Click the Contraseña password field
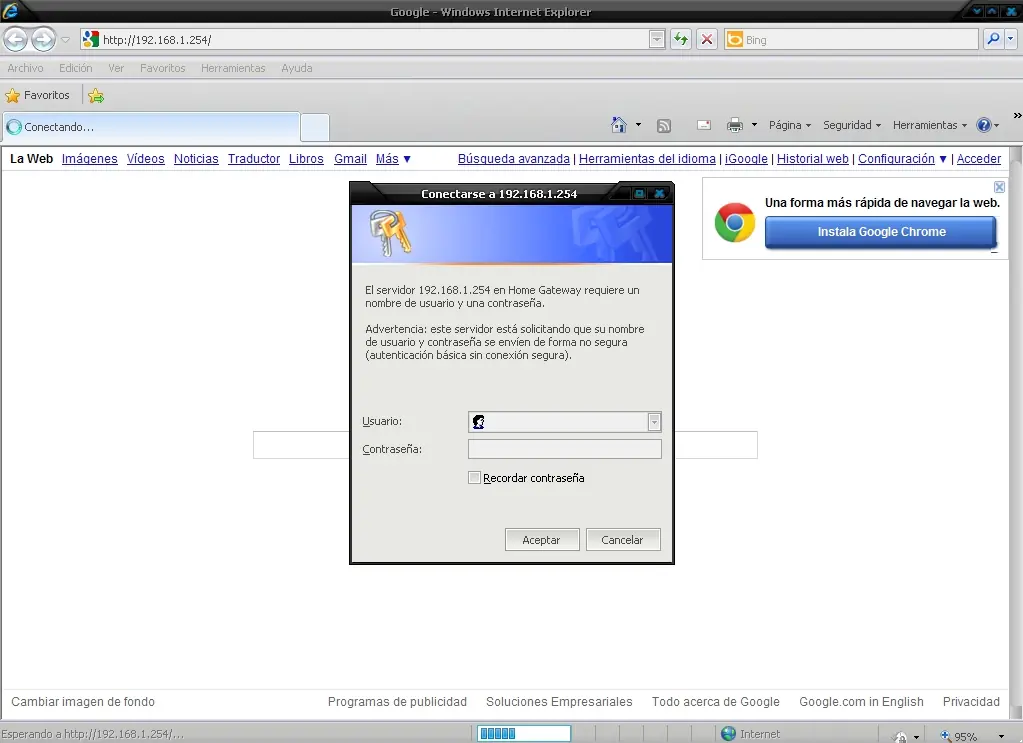Screen dimensions: 1023x743 [565, 449]
